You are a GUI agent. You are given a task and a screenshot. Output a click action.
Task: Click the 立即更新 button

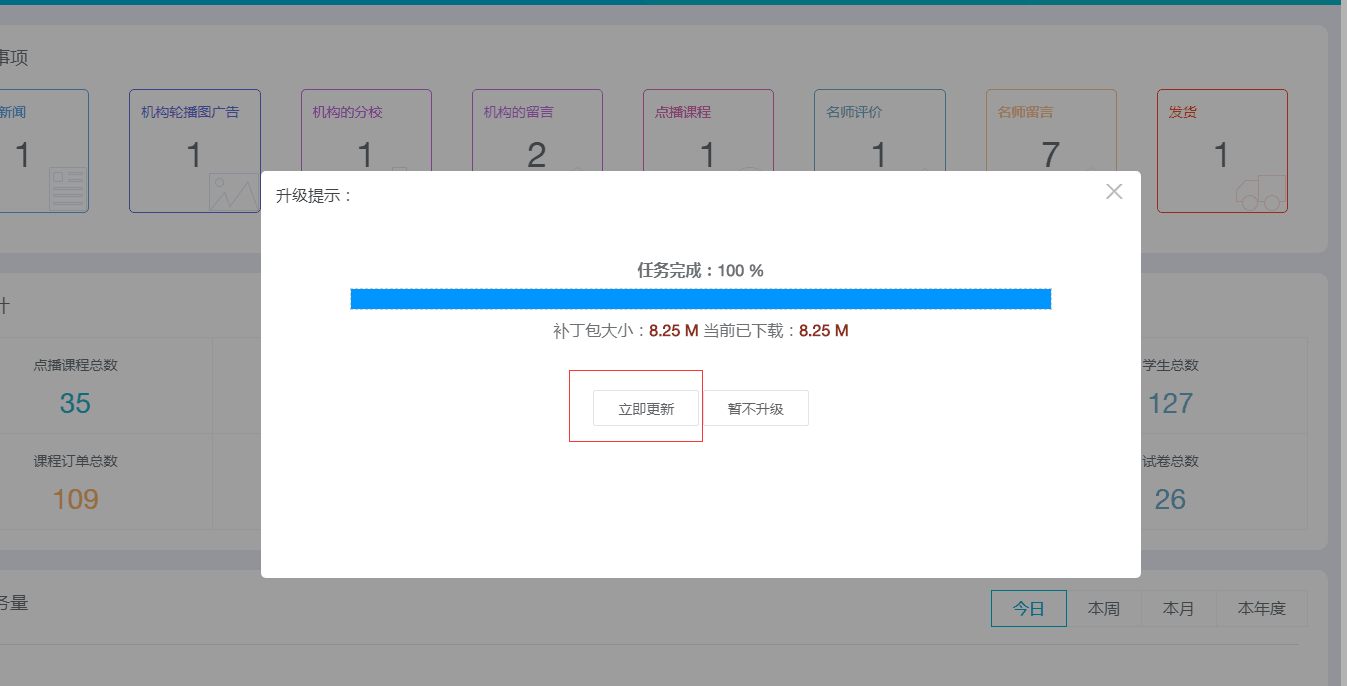[646, 408]
